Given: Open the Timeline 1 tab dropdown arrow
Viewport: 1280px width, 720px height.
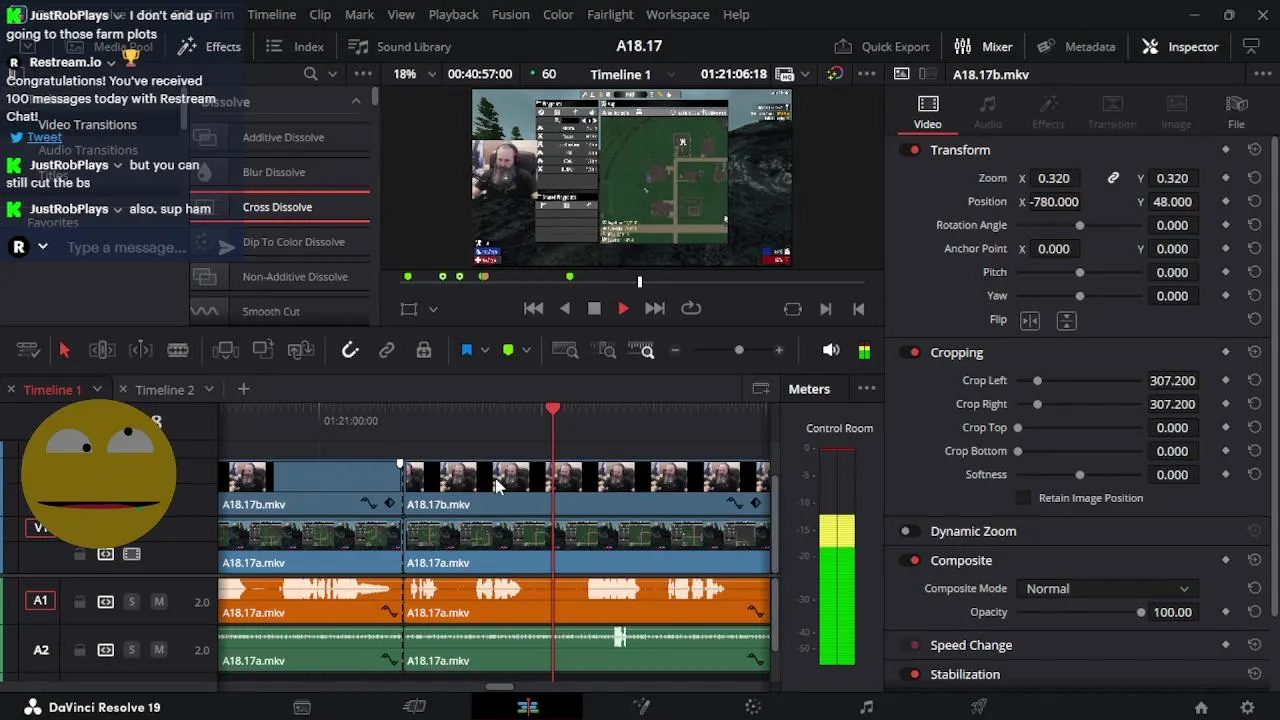Looking at the screenshot, I should [97, 389].
